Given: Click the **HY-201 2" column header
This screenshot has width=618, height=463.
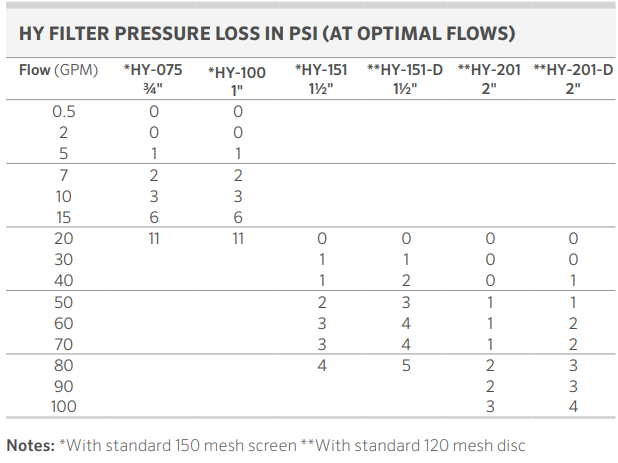Looking at the screenshot, I should (490, 79).
